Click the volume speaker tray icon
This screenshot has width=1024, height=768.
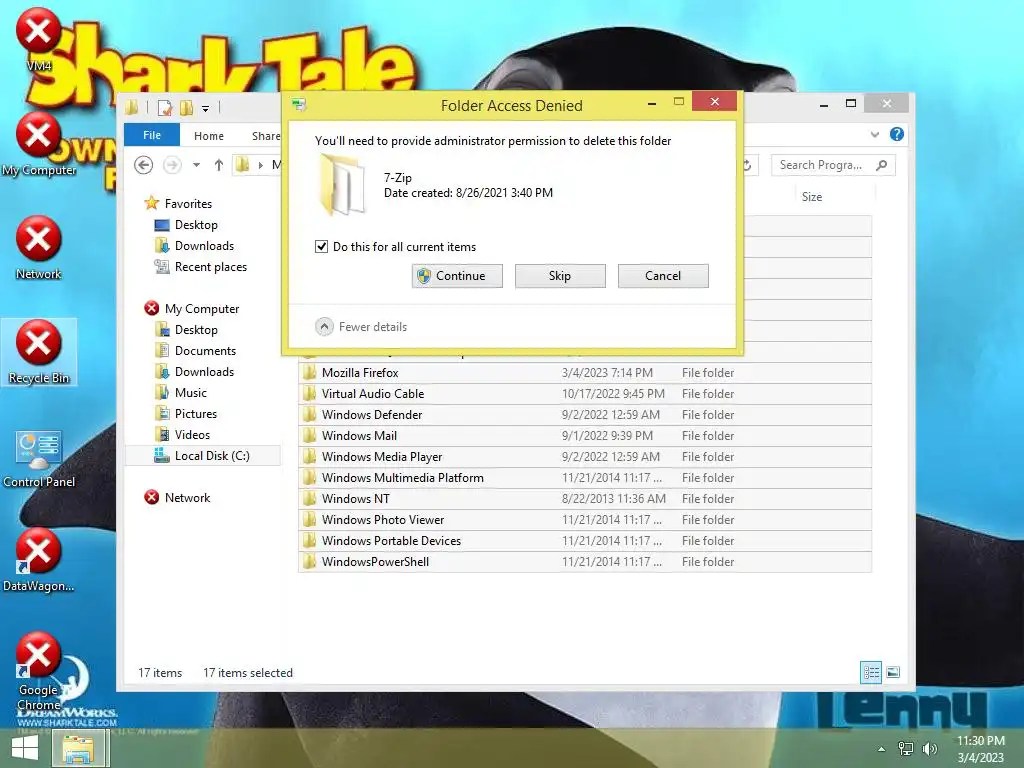(929, 749)
